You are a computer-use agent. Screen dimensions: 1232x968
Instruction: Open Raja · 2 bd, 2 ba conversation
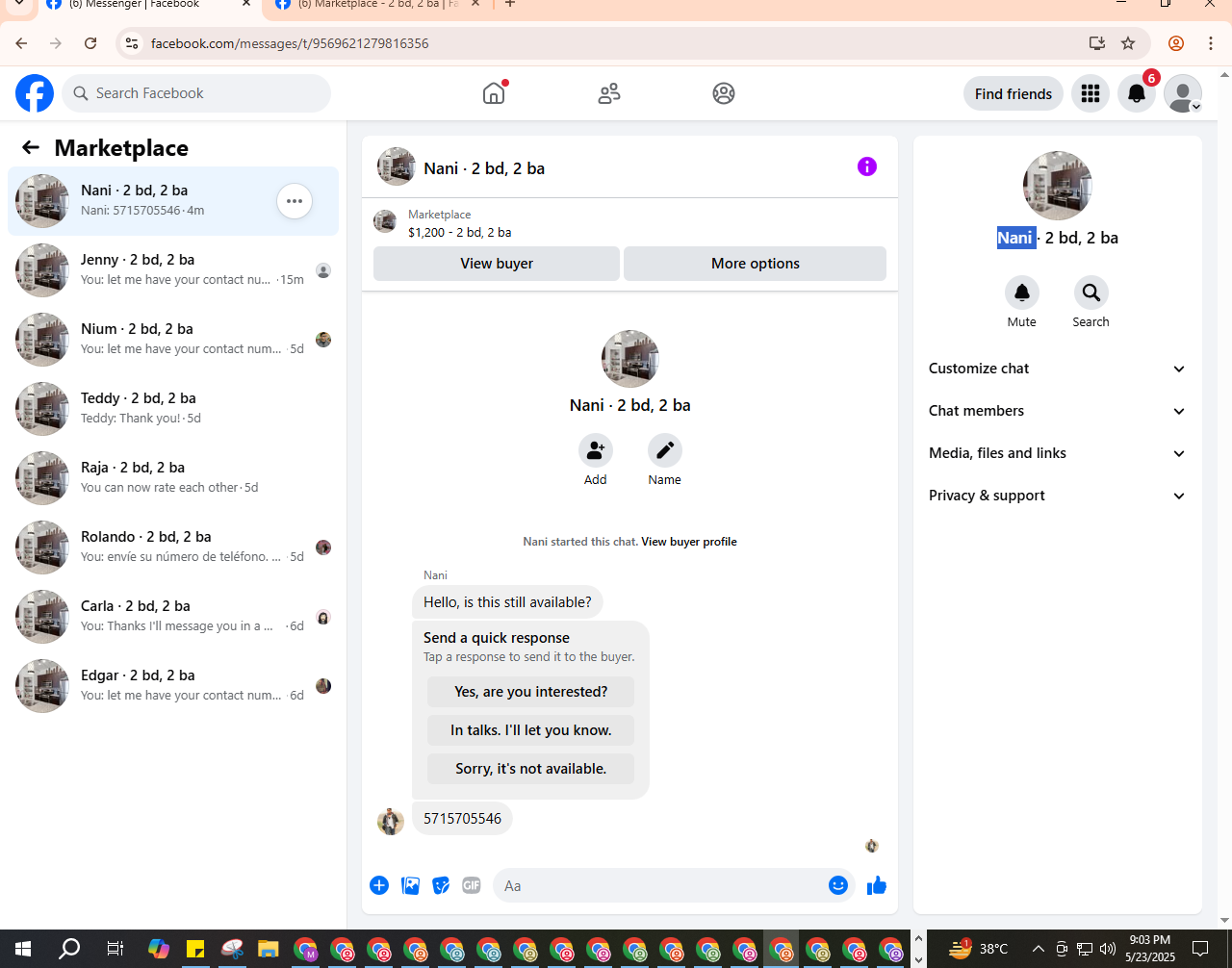pyautogui.click(x=173, y=478)
